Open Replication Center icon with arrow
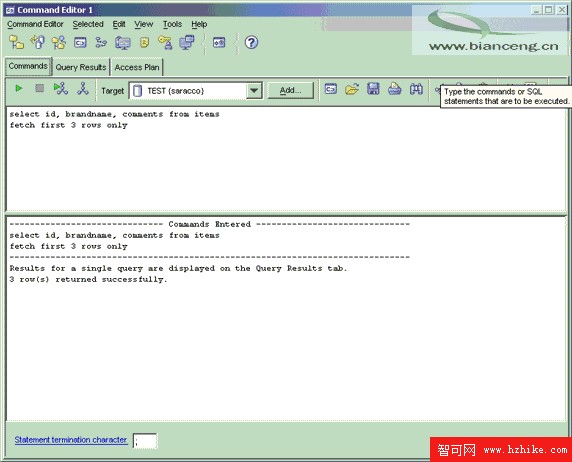This screenshot has width=572, height=462. pos(38,42)
